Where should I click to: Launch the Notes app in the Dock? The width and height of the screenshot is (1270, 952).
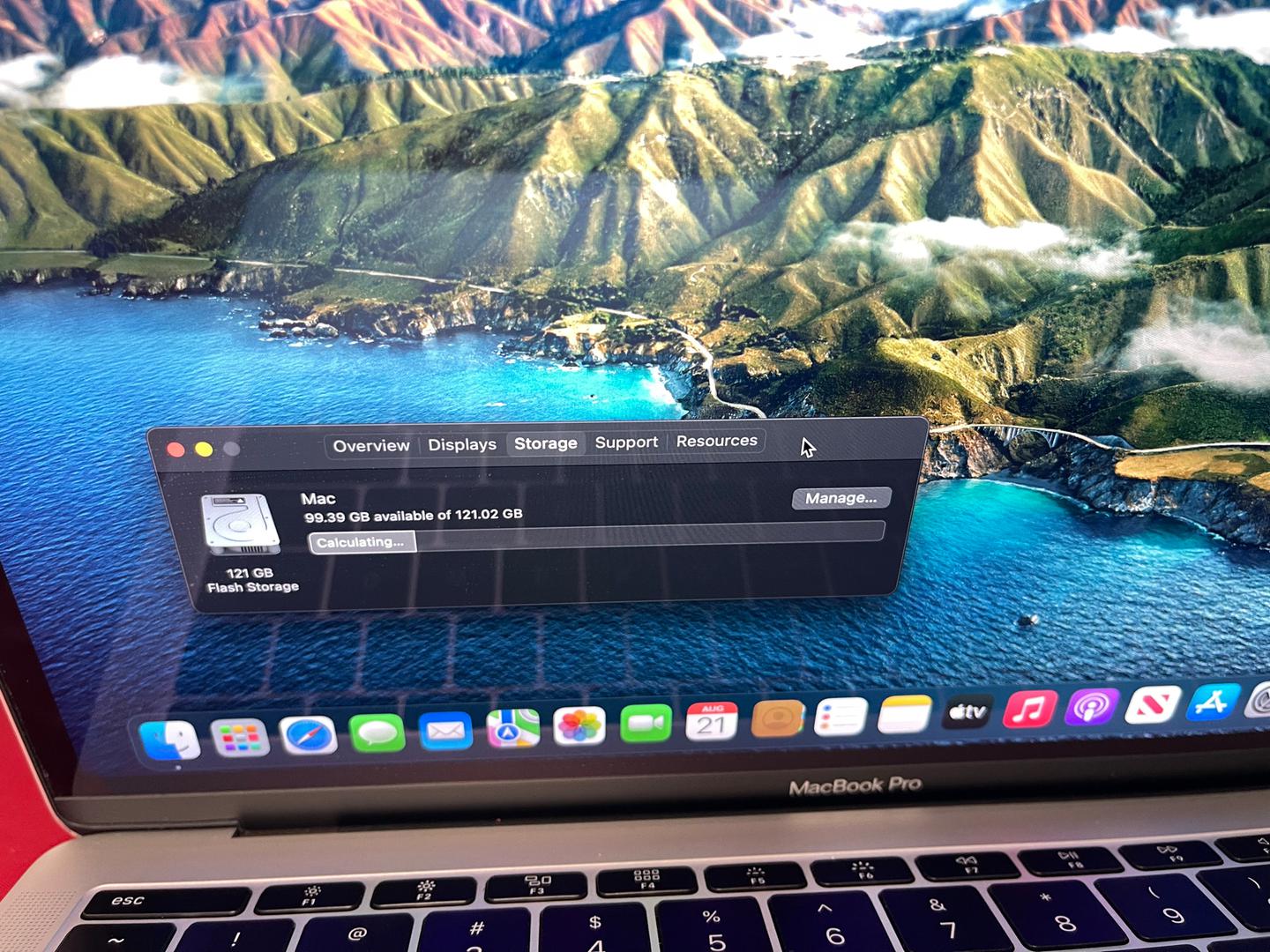click(904, 713)
